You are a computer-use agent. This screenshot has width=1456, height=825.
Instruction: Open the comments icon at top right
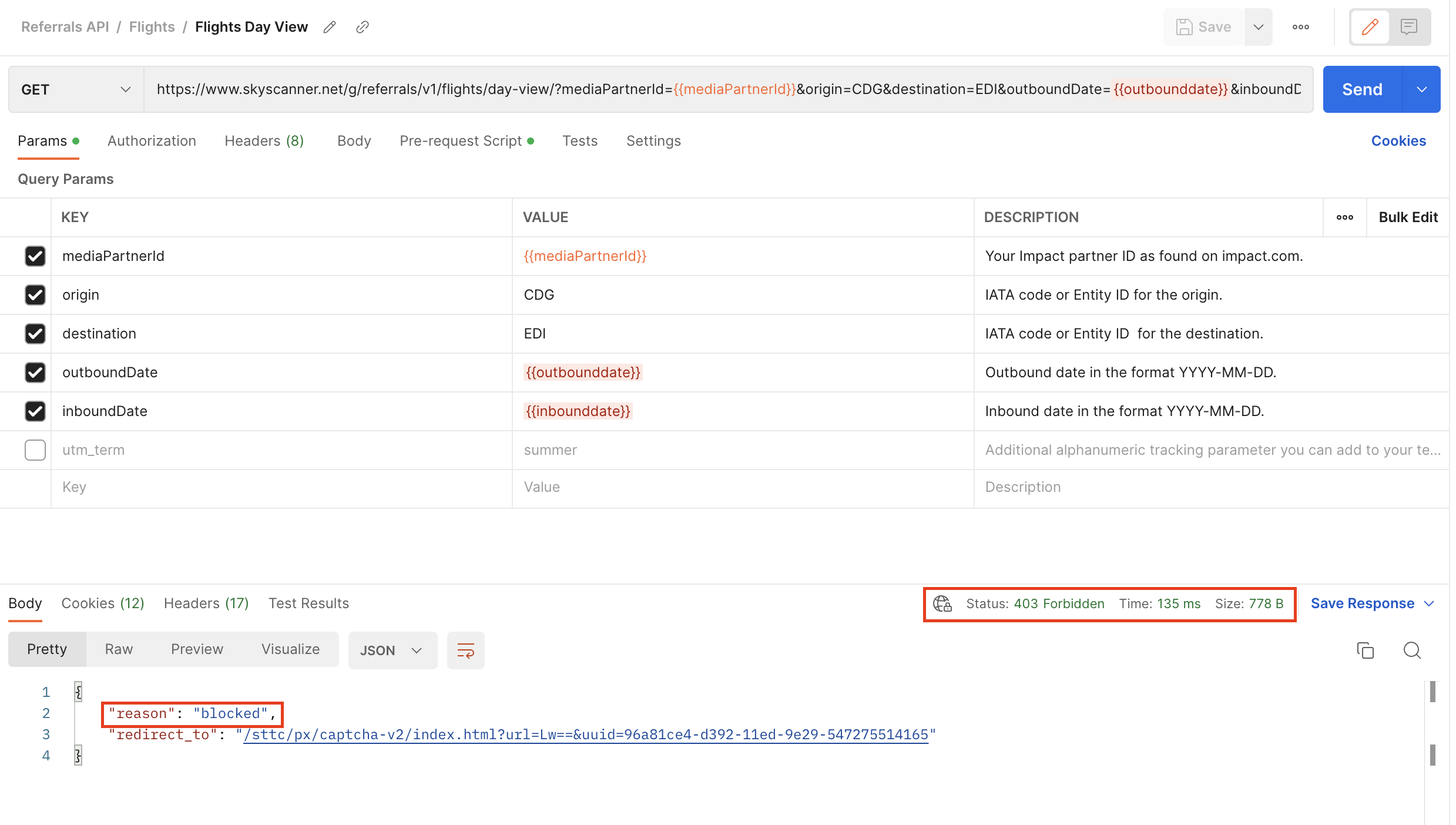(x=1409, y=27)
